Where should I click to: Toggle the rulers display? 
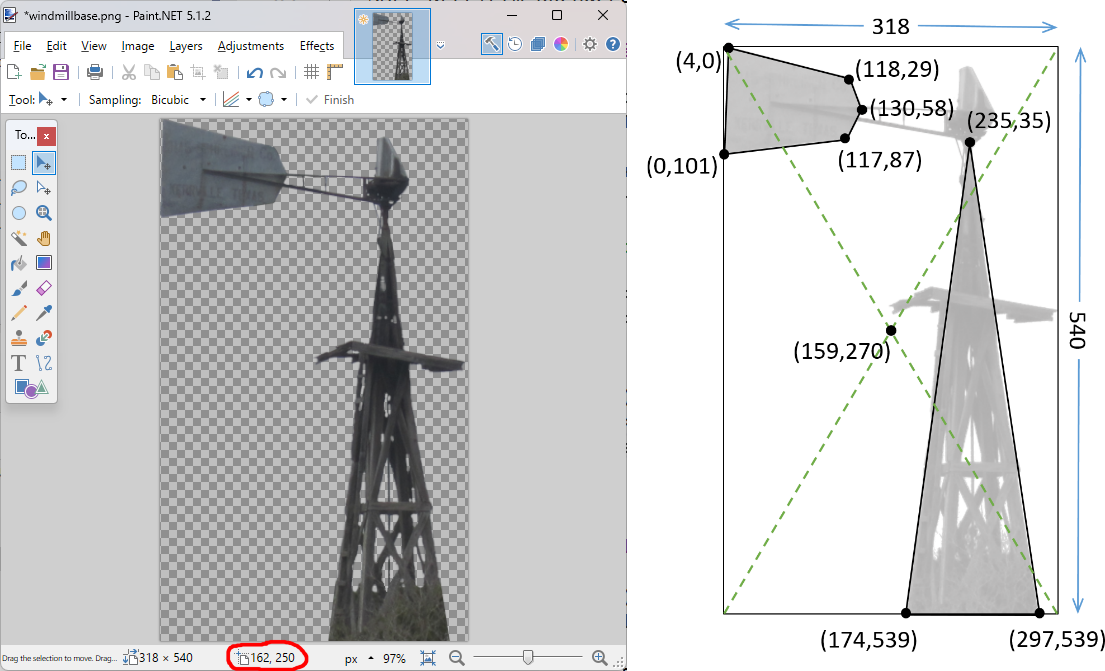(334, 72)
